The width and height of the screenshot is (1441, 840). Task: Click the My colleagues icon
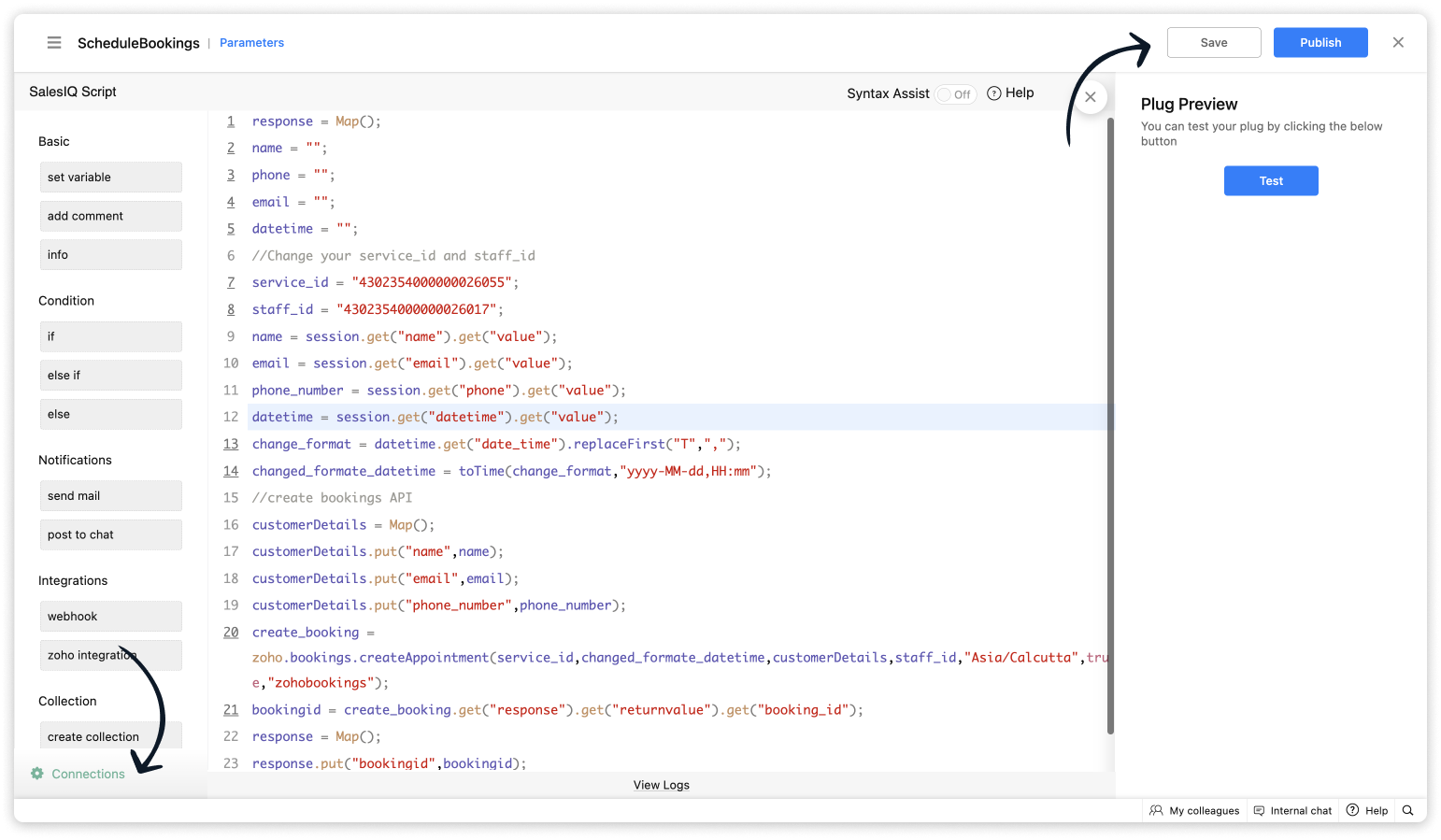tap(1156, 811)
